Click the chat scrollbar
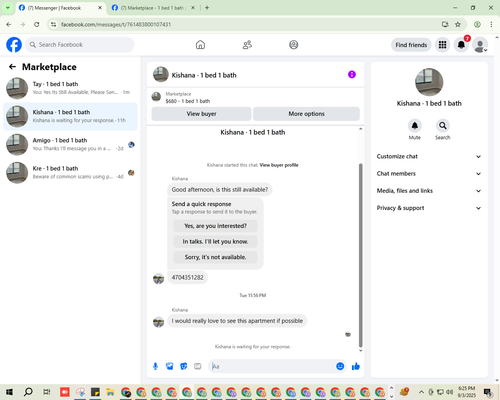This screenshot has height=400, width=500. [x=360, y=255]
